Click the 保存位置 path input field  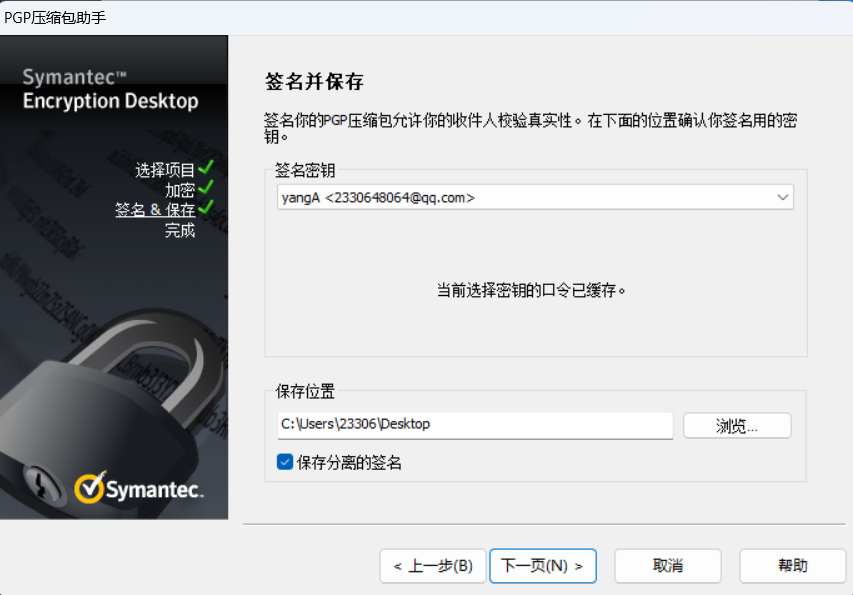click(x=475, y=424)
